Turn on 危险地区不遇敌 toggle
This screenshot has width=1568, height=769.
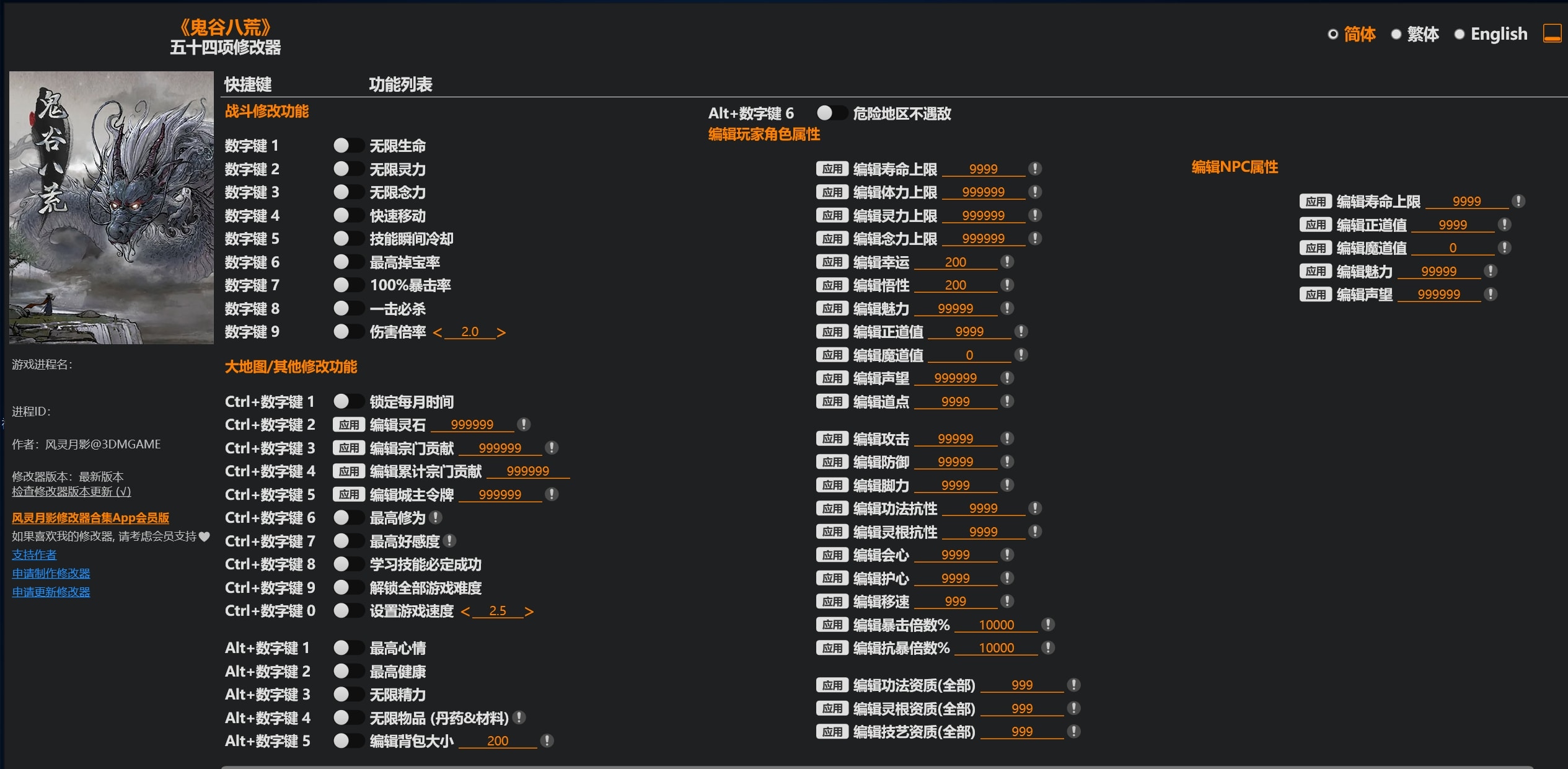tap(831, 113)
